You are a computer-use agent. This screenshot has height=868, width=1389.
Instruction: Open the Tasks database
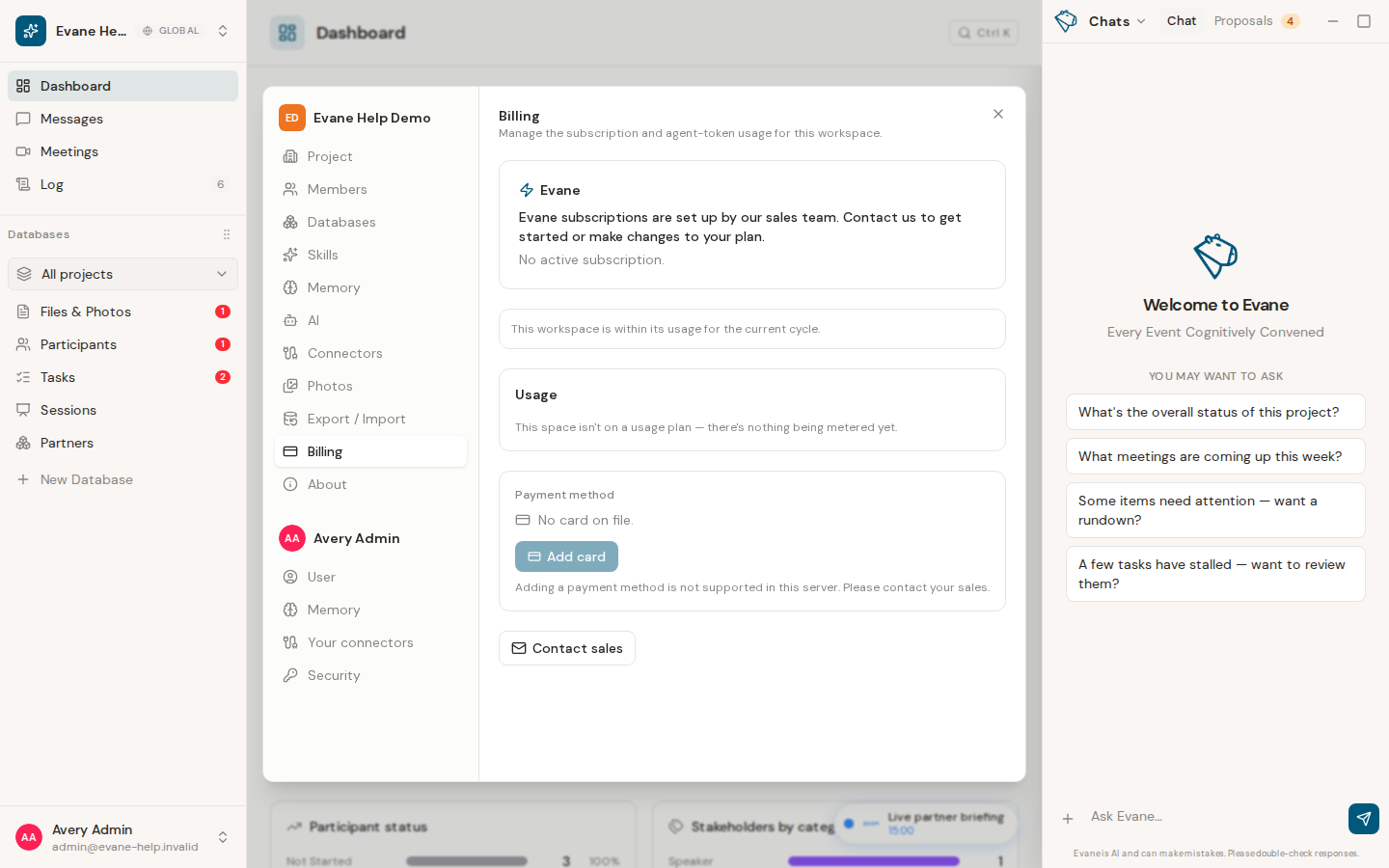click(x=123, y=377)
